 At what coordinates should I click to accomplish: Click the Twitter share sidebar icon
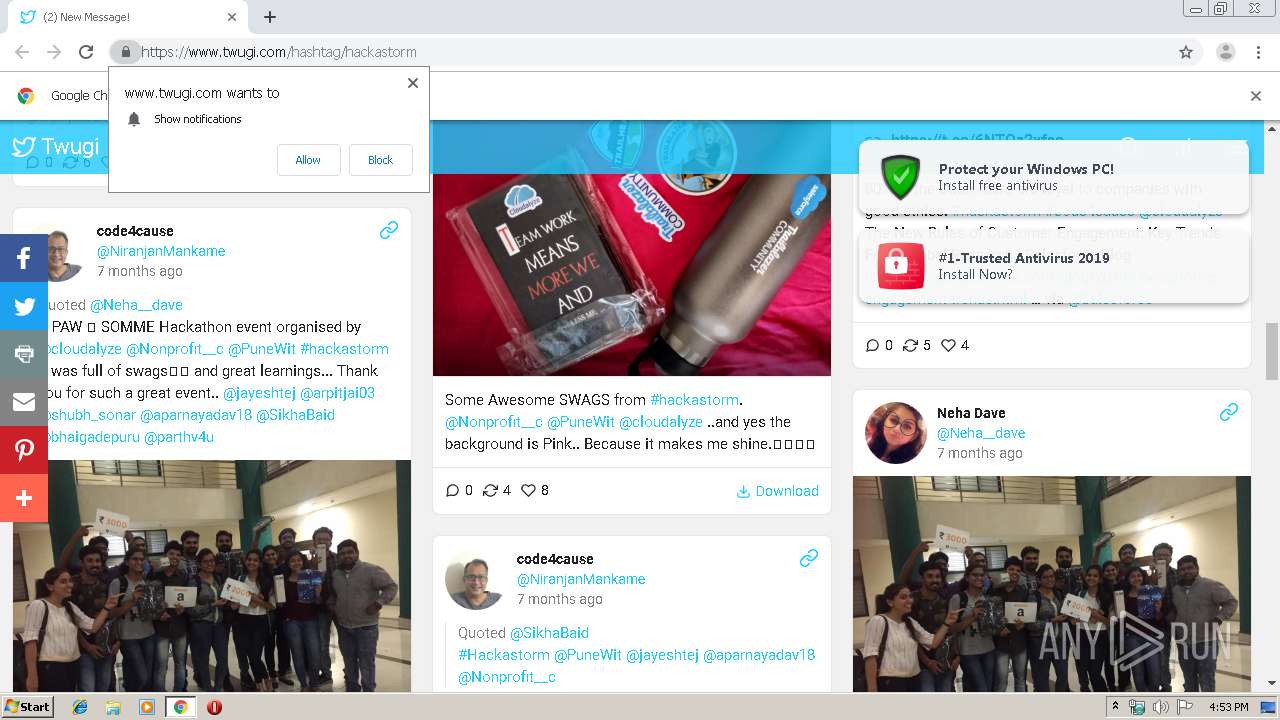click(x=24, y=306)
